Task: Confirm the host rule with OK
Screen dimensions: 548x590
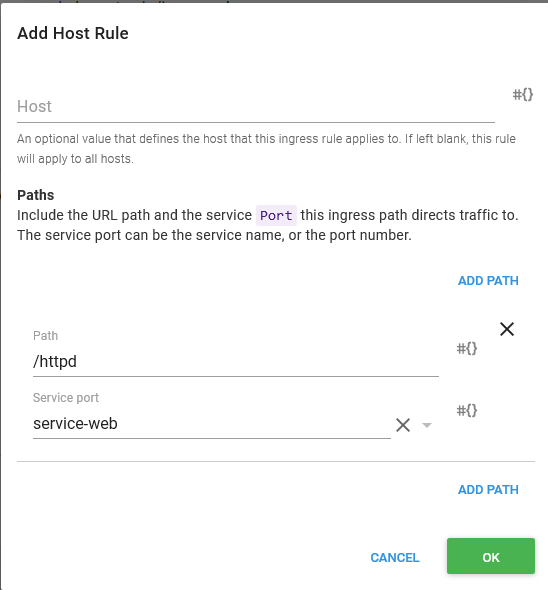Action: pyautogui.click(x=491, y=556)
